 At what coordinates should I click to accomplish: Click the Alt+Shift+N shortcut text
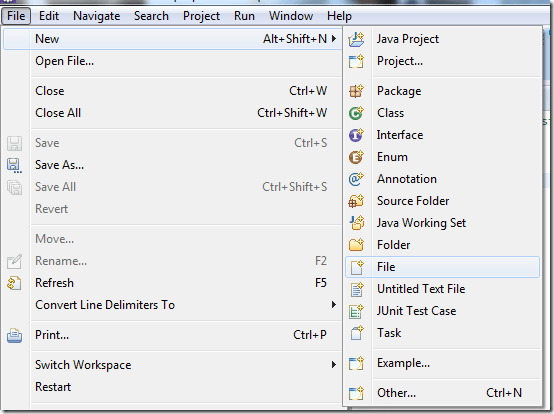(x=295, y=39)
